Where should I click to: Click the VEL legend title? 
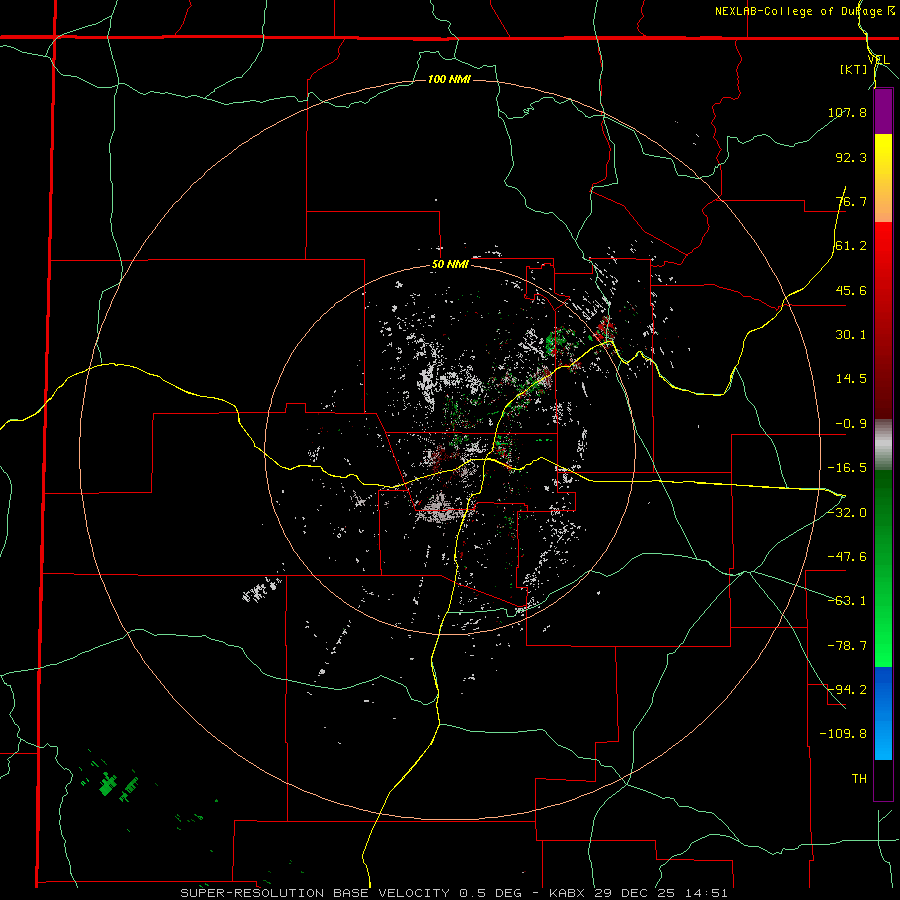878,60
